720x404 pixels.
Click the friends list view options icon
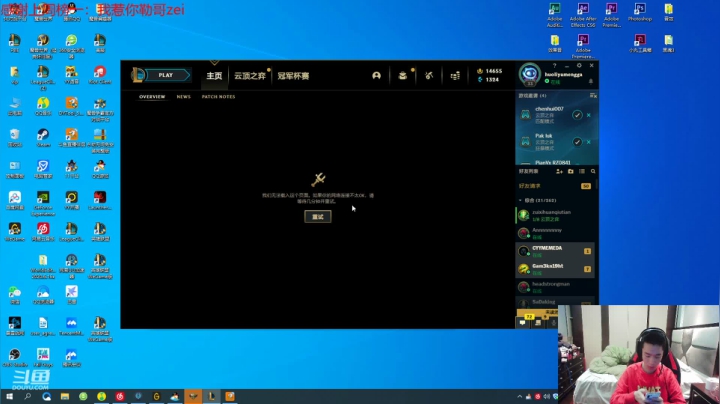tap(582, 171)
